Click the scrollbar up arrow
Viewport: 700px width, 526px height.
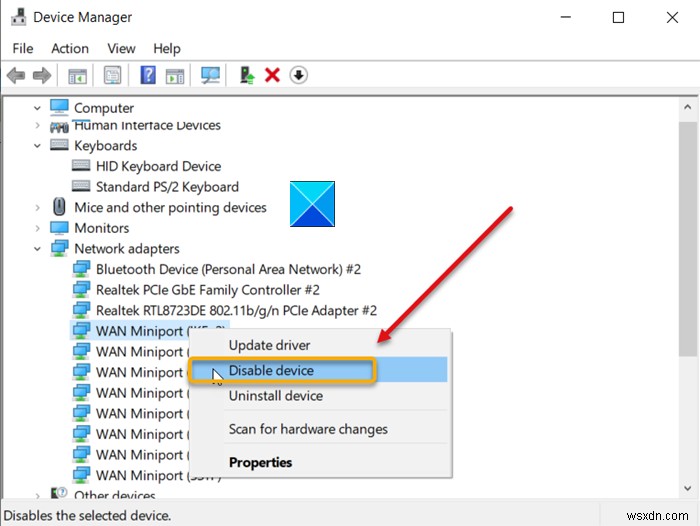pyautogui.click(x=688, y=107)
